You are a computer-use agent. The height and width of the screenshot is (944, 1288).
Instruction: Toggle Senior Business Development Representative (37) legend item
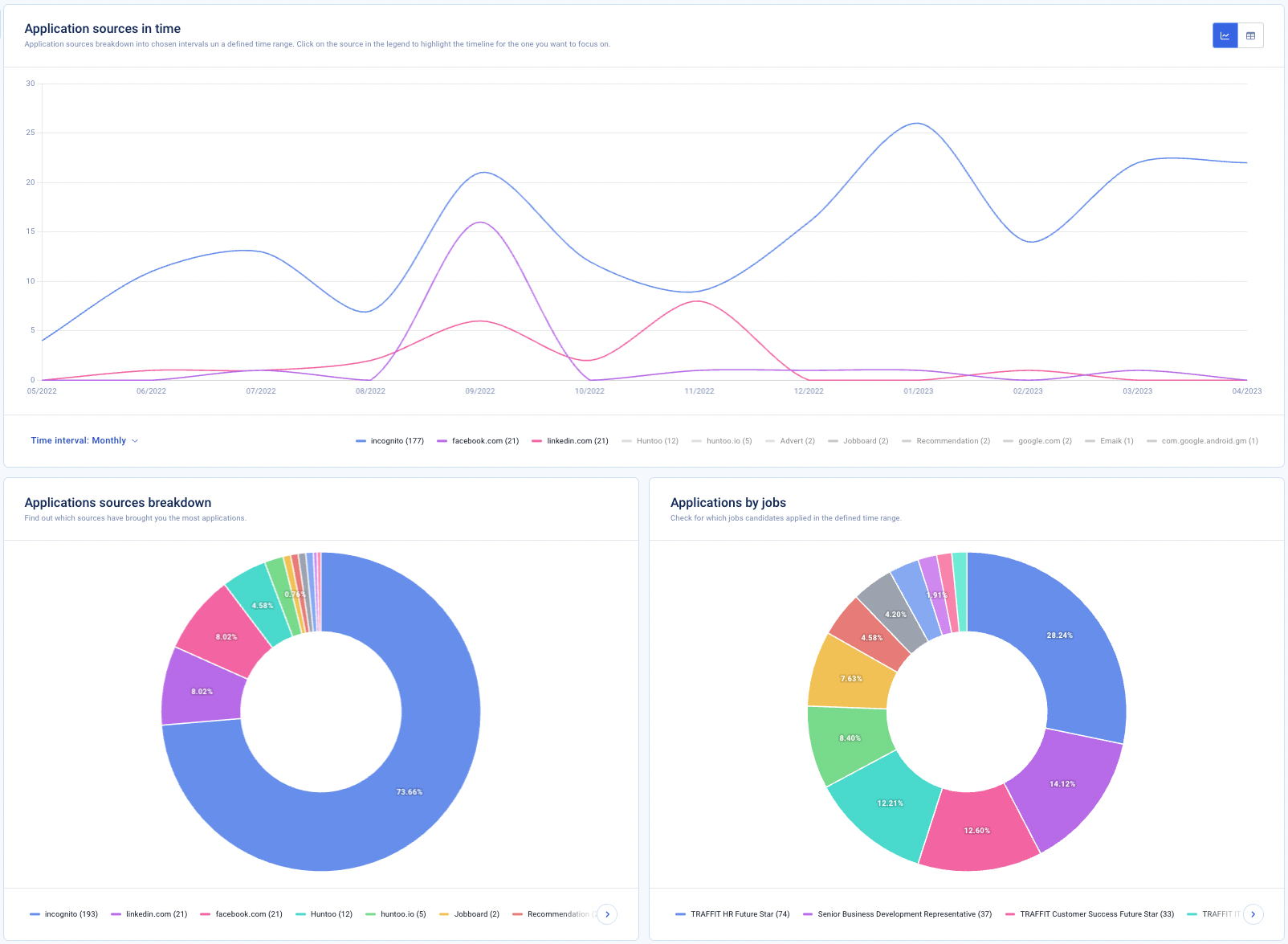898,914
